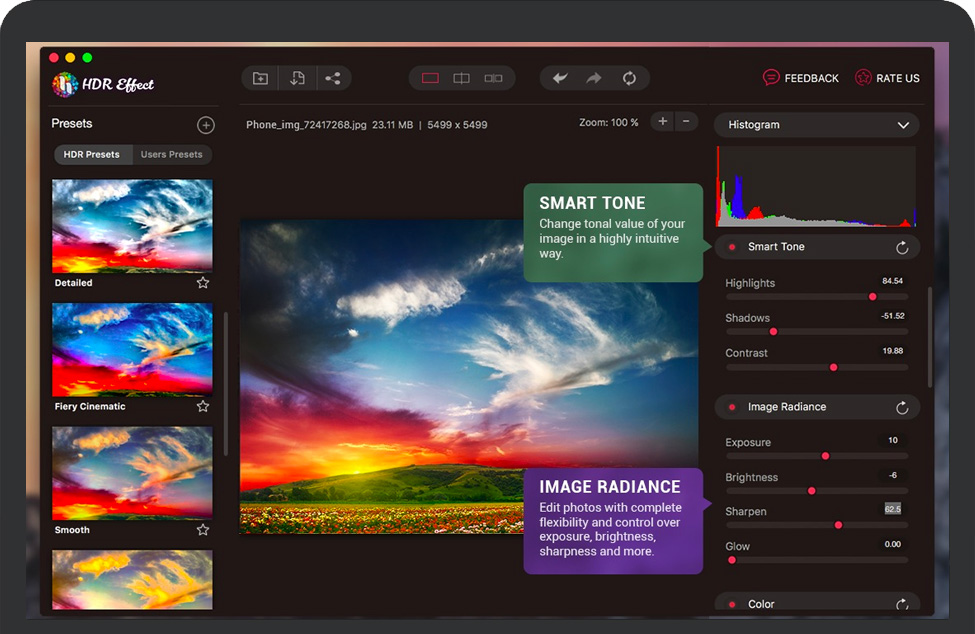Add a new preset with plus icon
Image resolution: width=975 pixels, height=634 pixels.
coord(205,125)
